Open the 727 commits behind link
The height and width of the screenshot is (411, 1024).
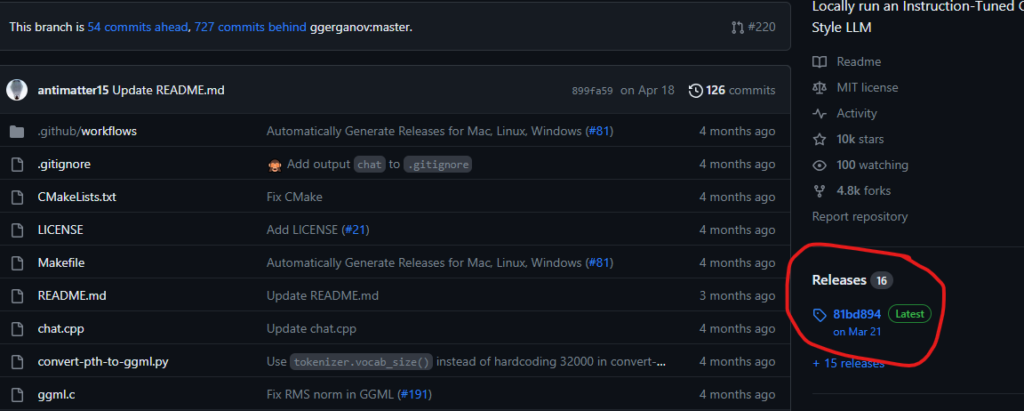[250, 27]
